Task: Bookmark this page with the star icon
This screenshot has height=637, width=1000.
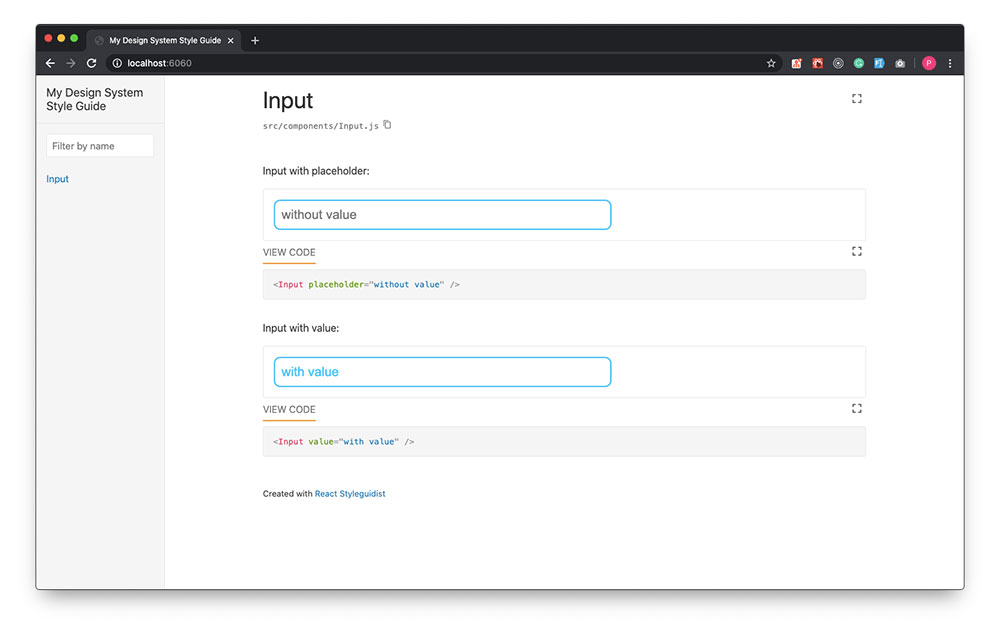Action: (x=771, y=63)
